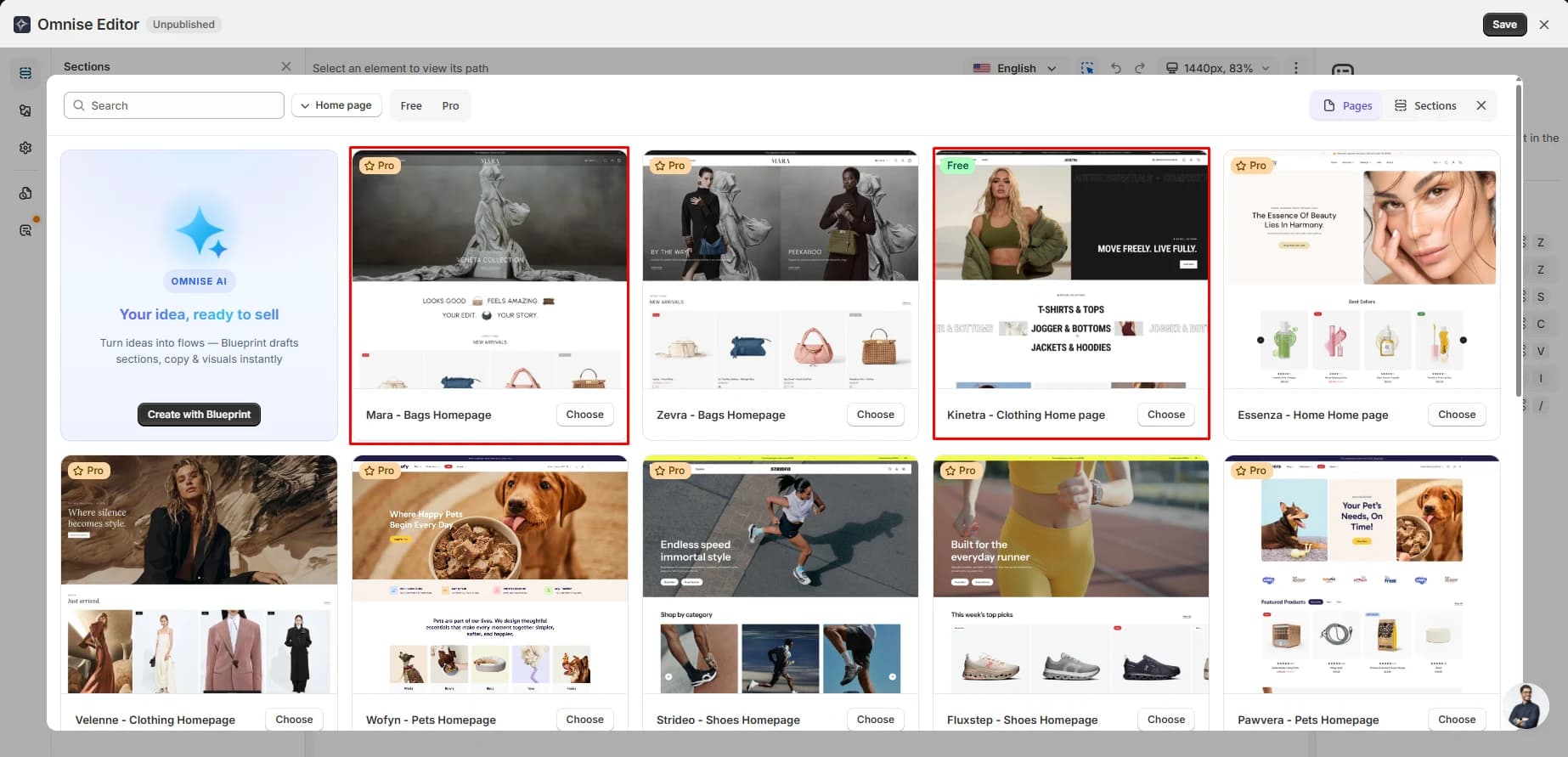Screen dimensions: 1568x757
Task: Open the Wofyn pets template preview
Action: 490,574
